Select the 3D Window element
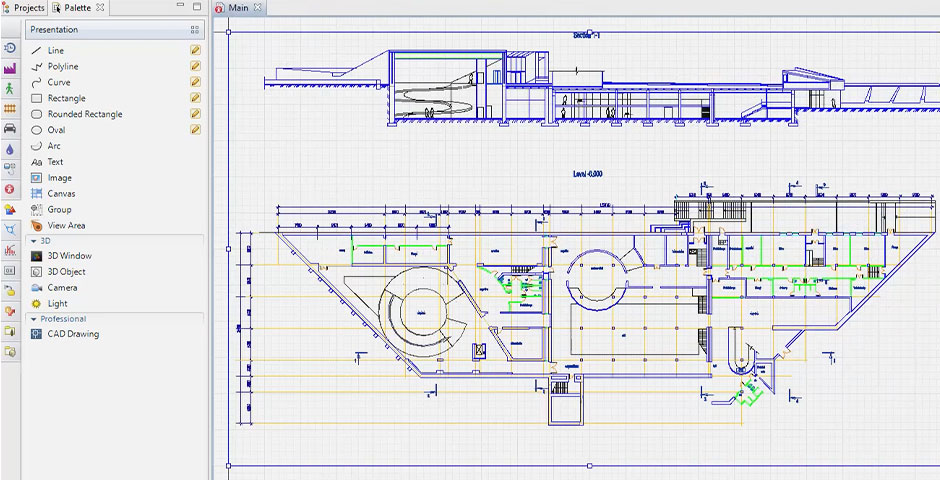 69,256
